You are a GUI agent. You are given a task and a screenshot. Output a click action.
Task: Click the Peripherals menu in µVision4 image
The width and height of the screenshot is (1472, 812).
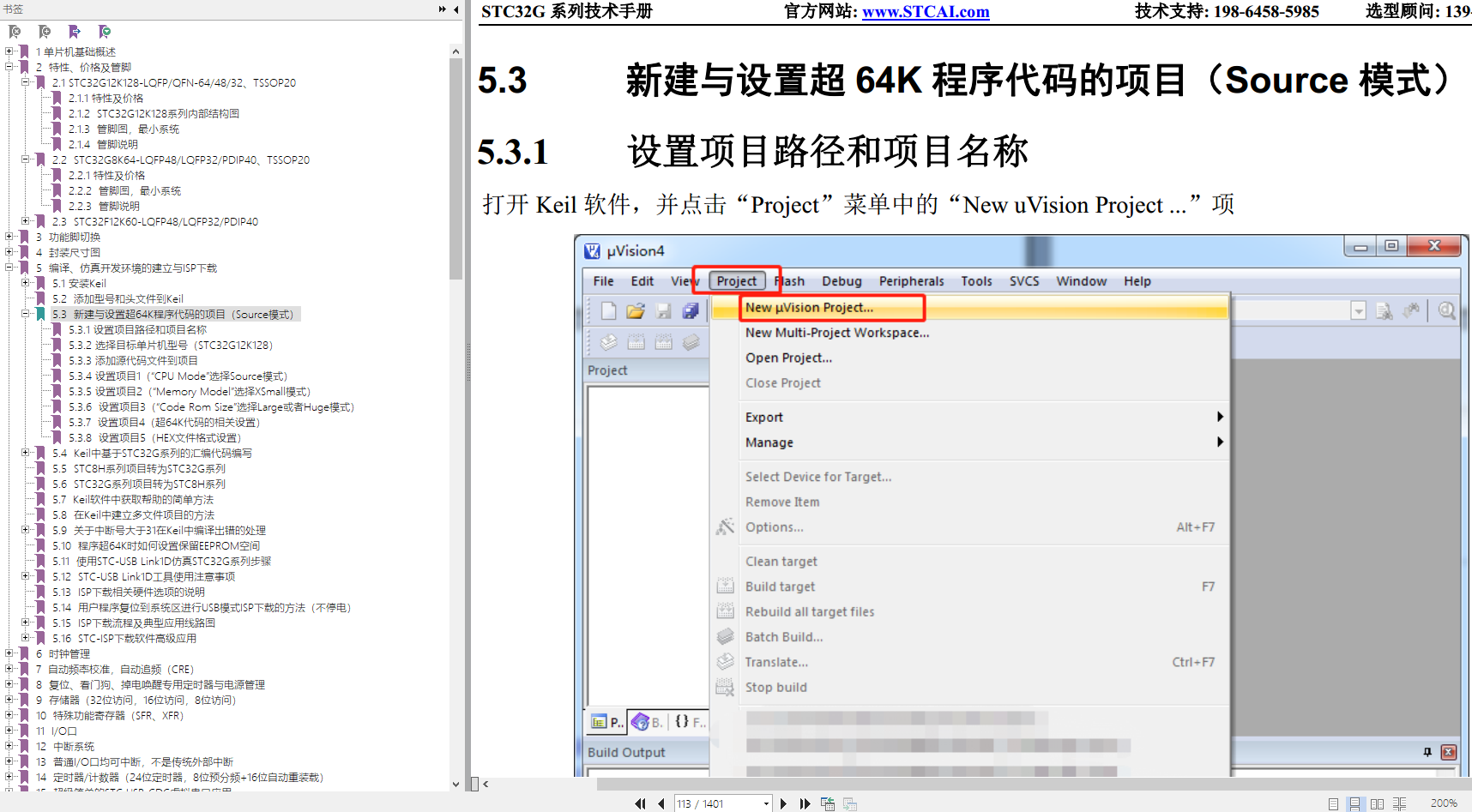click(911, 281)
